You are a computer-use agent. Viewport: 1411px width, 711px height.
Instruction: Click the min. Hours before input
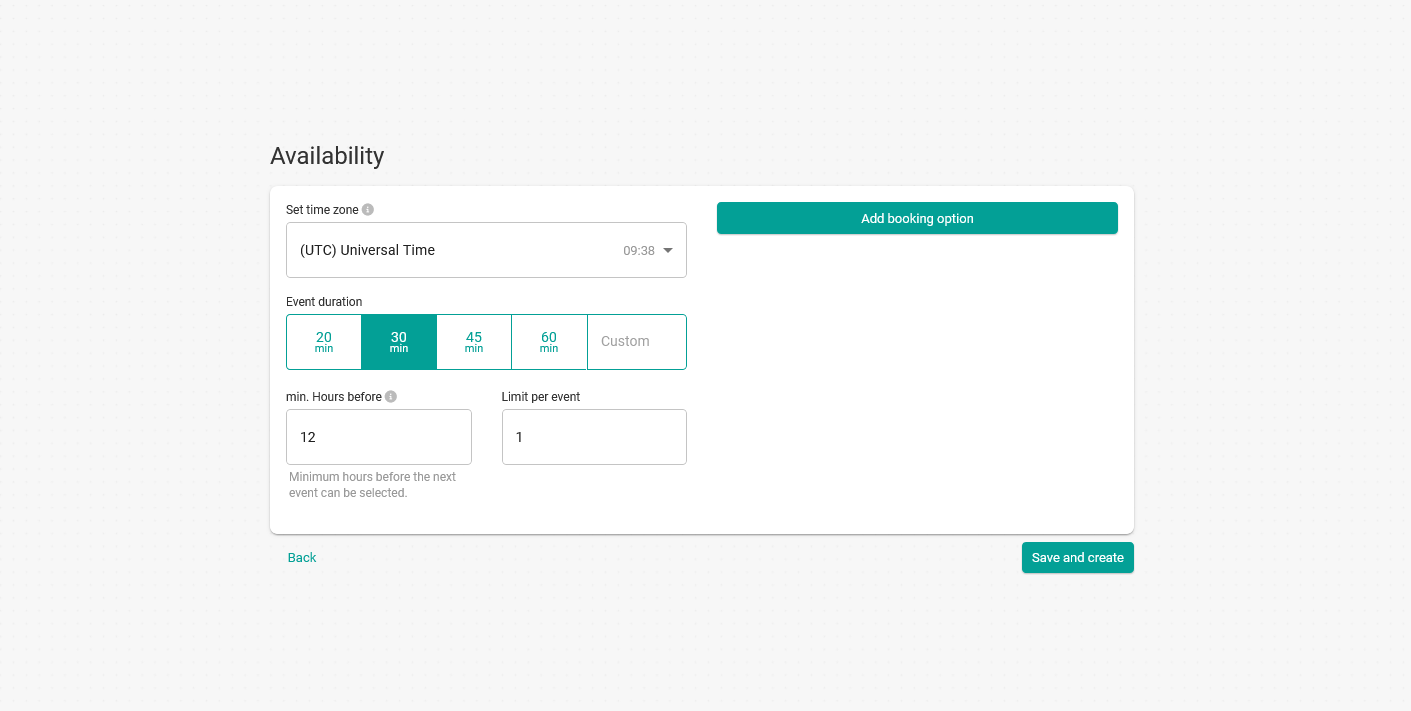coord(379,437)
